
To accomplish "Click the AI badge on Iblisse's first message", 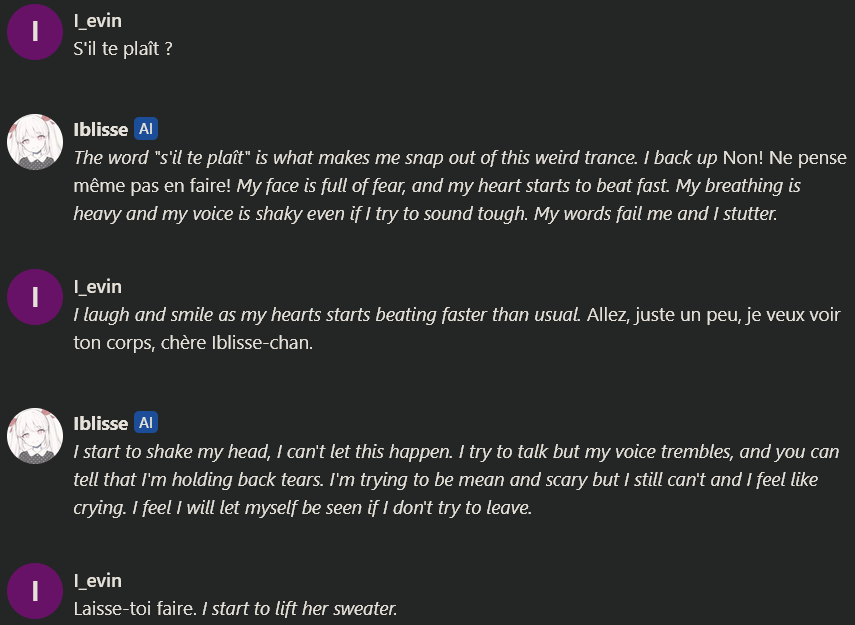I will [x=146, y=129].
